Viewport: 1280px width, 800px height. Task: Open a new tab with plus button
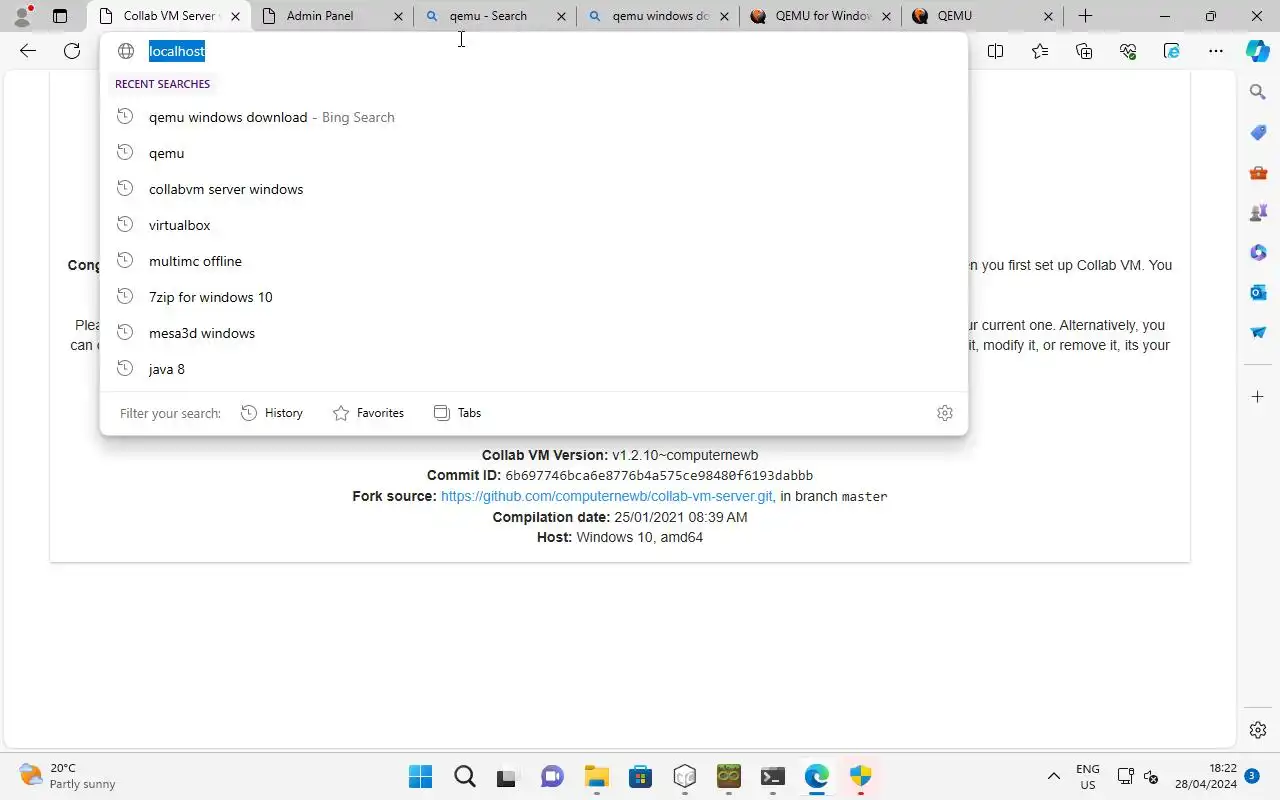(x=1085, y=16)
